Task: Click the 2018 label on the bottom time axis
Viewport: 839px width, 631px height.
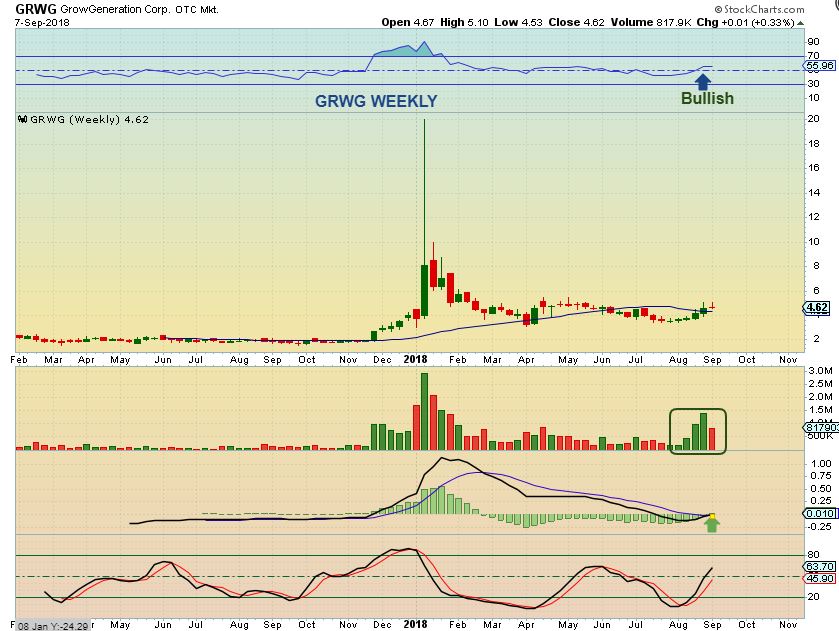Action: (415, 624)
